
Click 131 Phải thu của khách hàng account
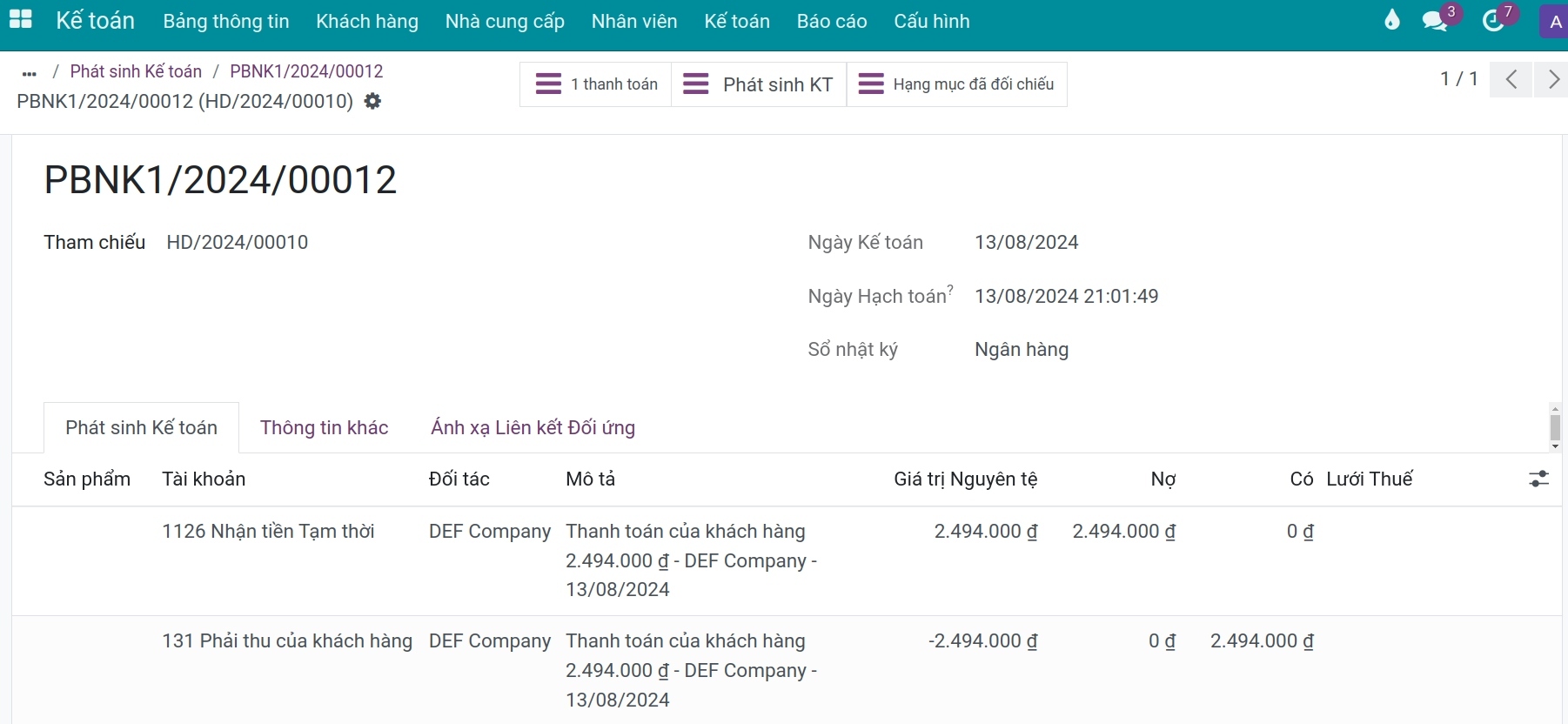287,641
